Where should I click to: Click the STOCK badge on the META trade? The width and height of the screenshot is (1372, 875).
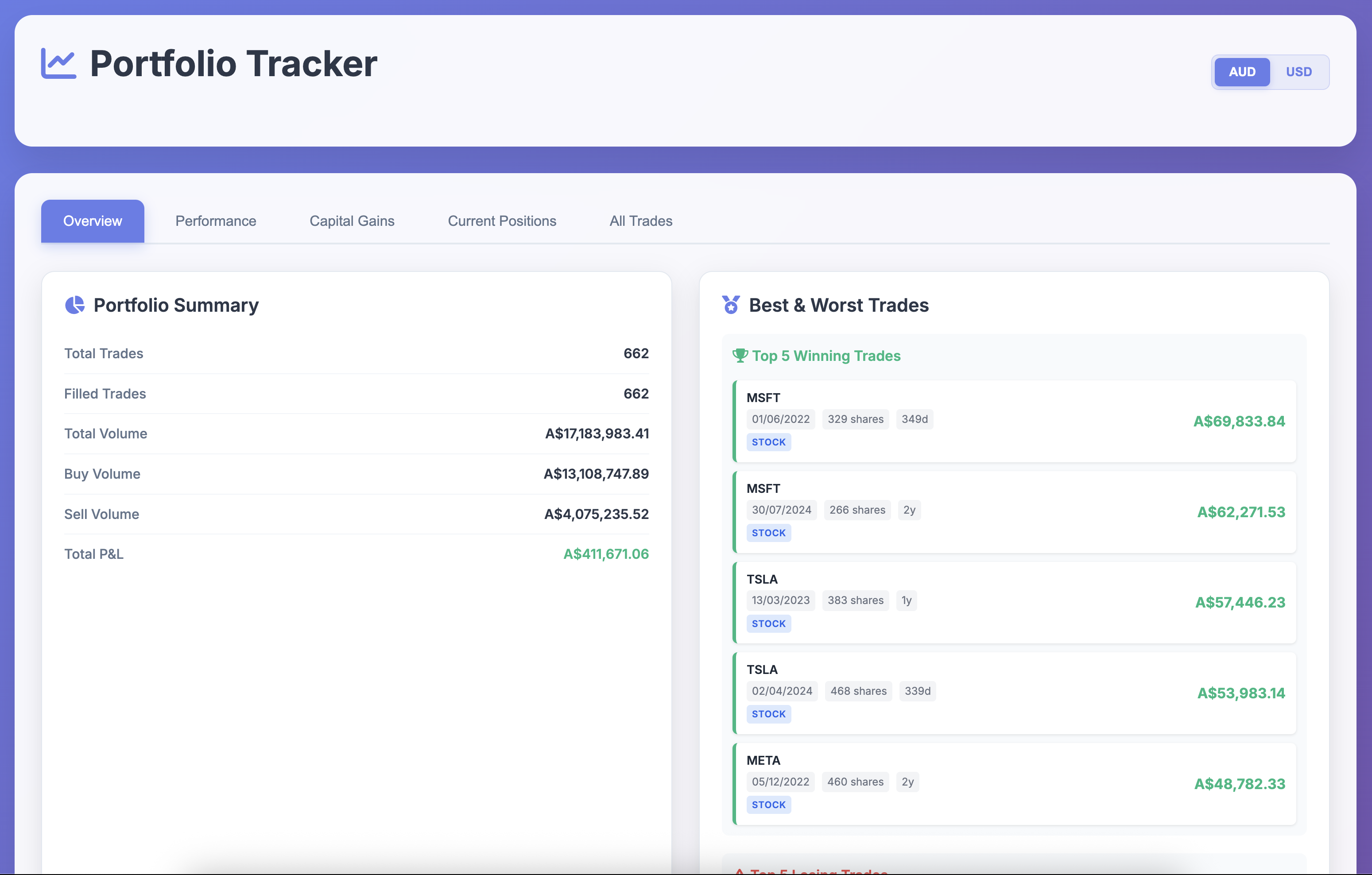click(769, 804)
